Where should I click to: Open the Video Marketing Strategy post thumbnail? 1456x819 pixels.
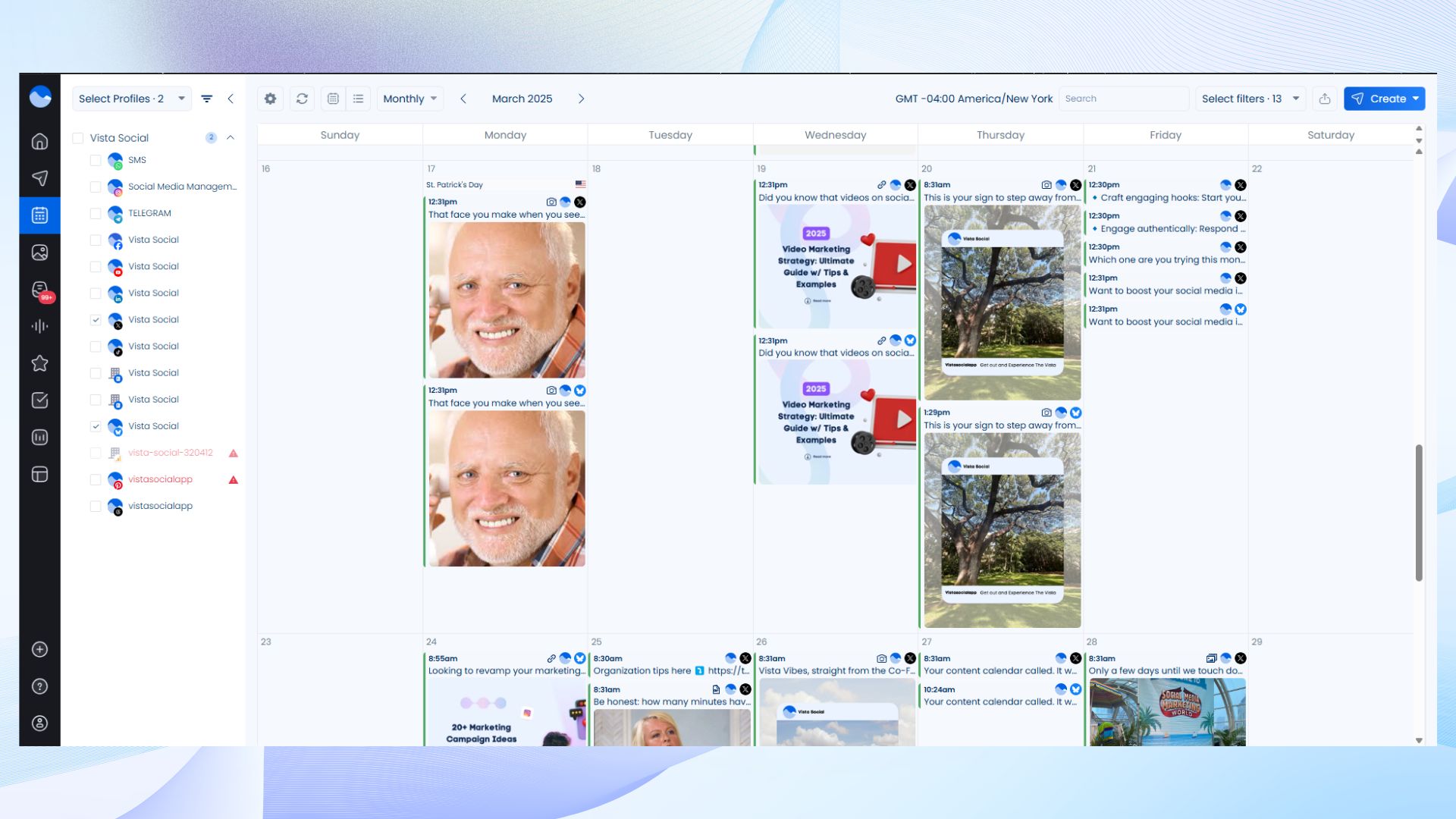click(x=836, y=266)
